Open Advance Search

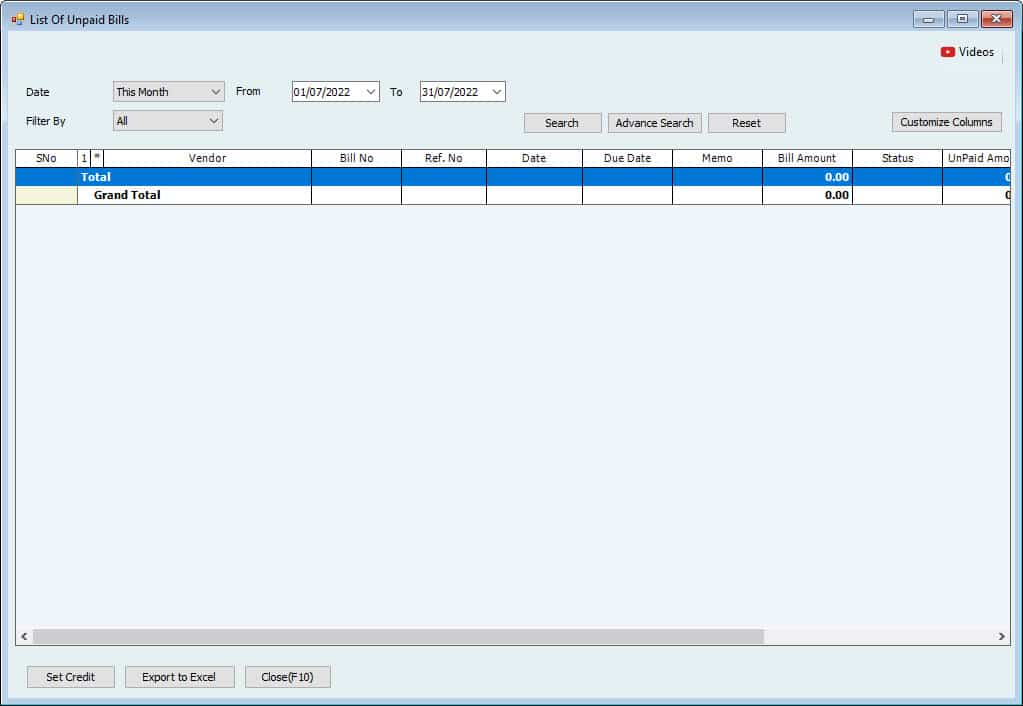click(x=654, y=123)
